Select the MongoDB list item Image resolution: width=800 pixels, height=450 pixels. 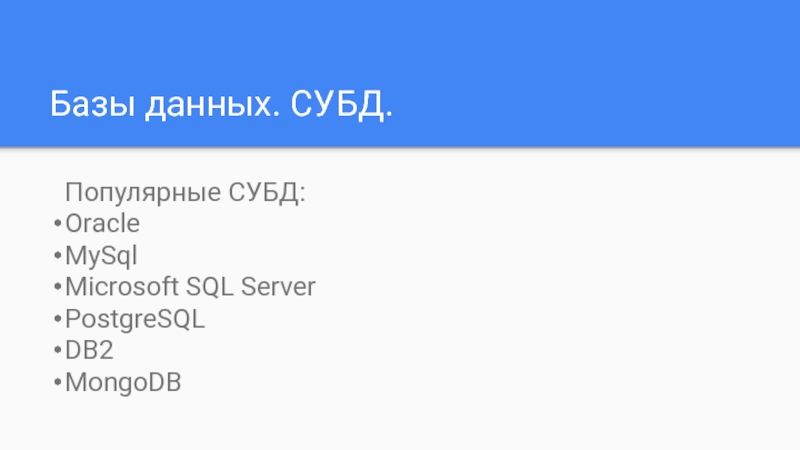(123, 383)
